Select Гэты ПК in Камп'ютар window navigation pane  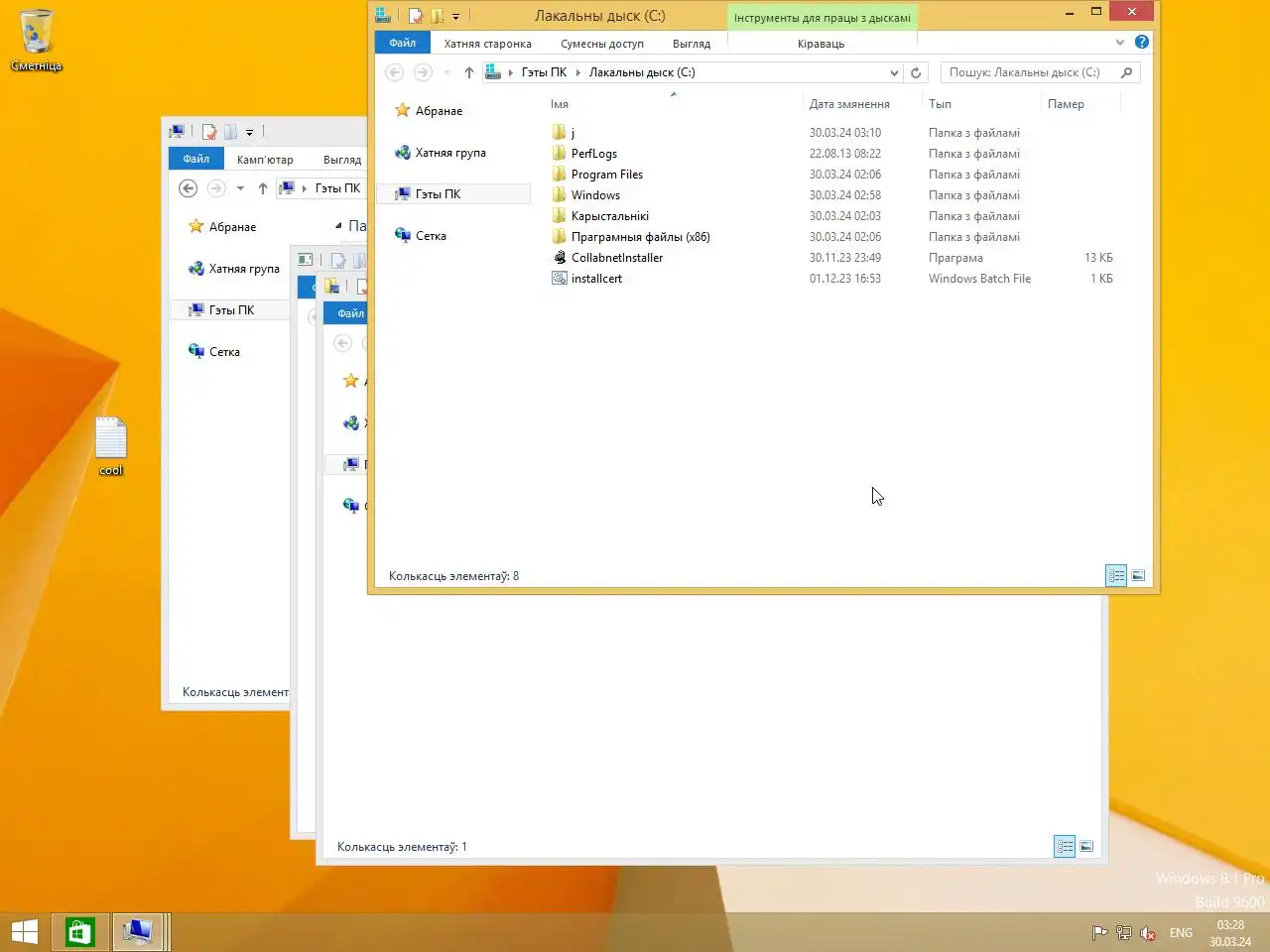231,310
